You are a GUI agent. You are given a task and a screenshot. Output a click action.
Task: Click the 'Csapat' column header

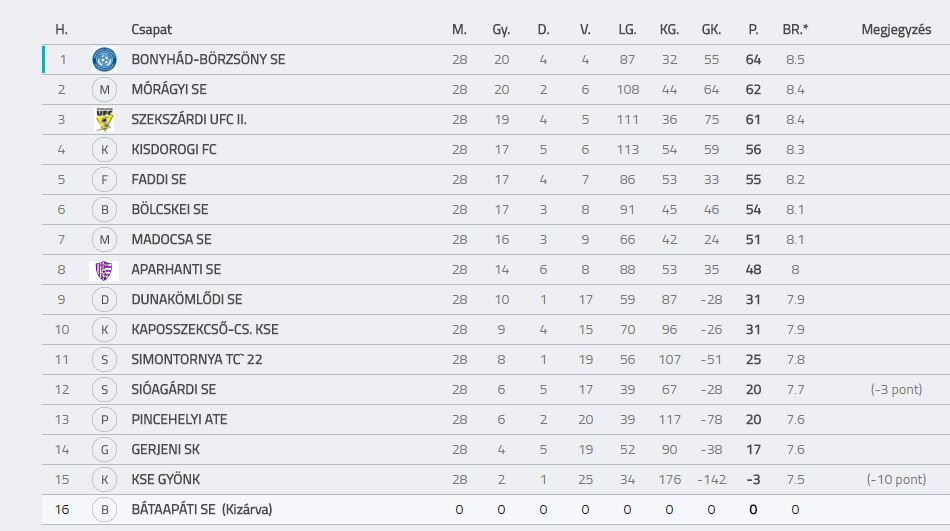pyautogui.click(x=151, y=30)
